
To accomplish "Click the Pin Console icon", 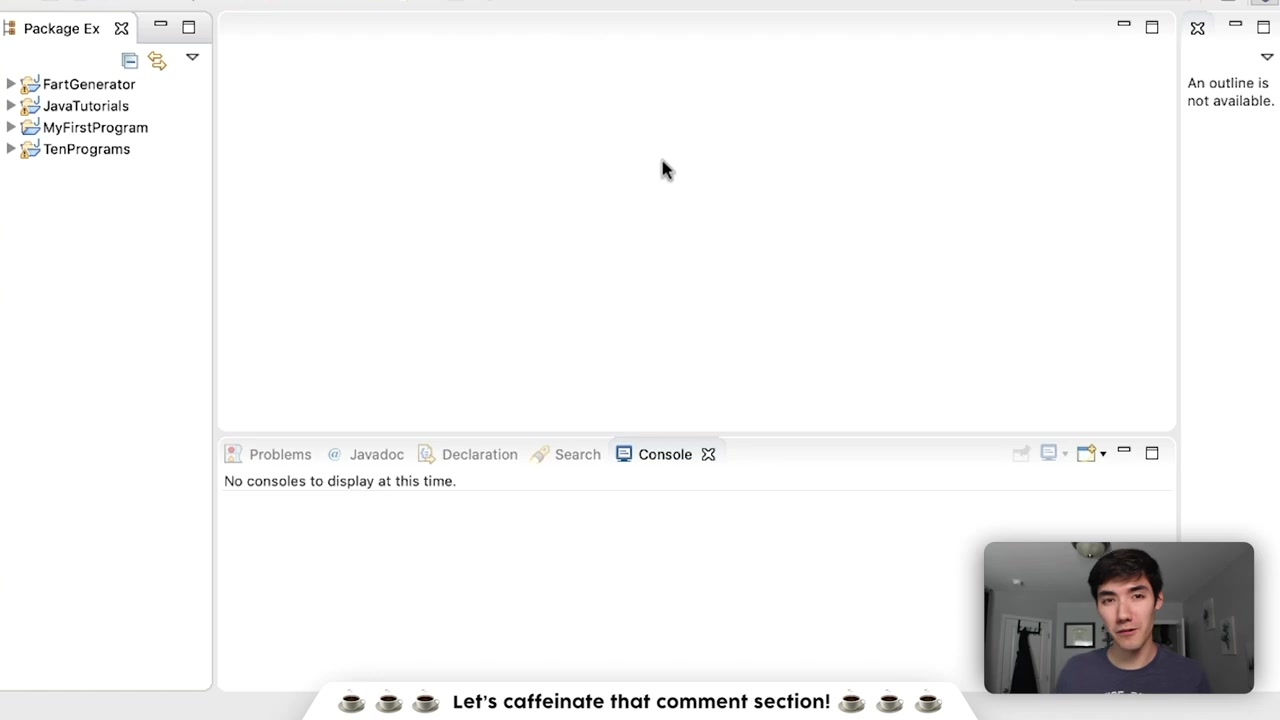I will coord(1020,453).
